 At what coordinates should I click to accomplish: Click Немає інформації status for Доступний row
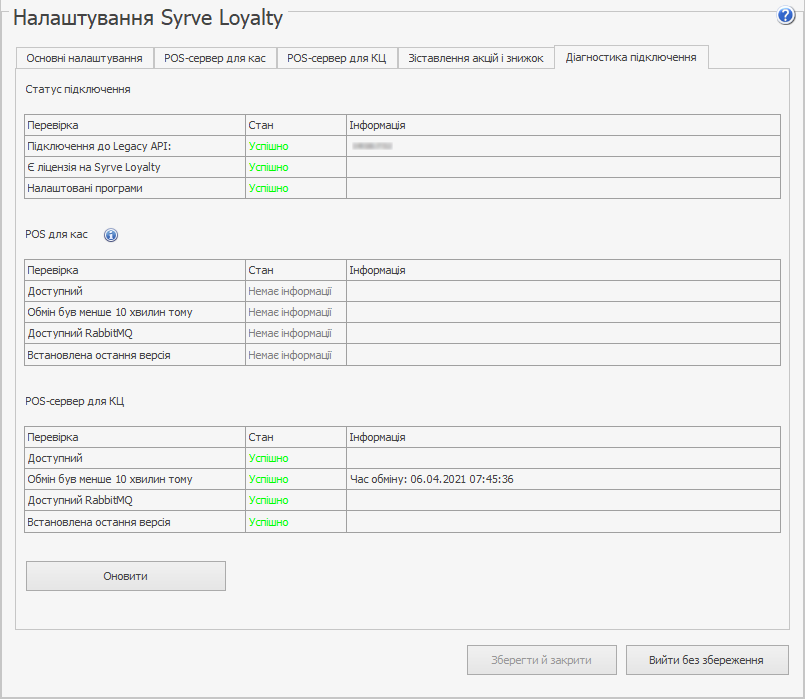[290, 292]
